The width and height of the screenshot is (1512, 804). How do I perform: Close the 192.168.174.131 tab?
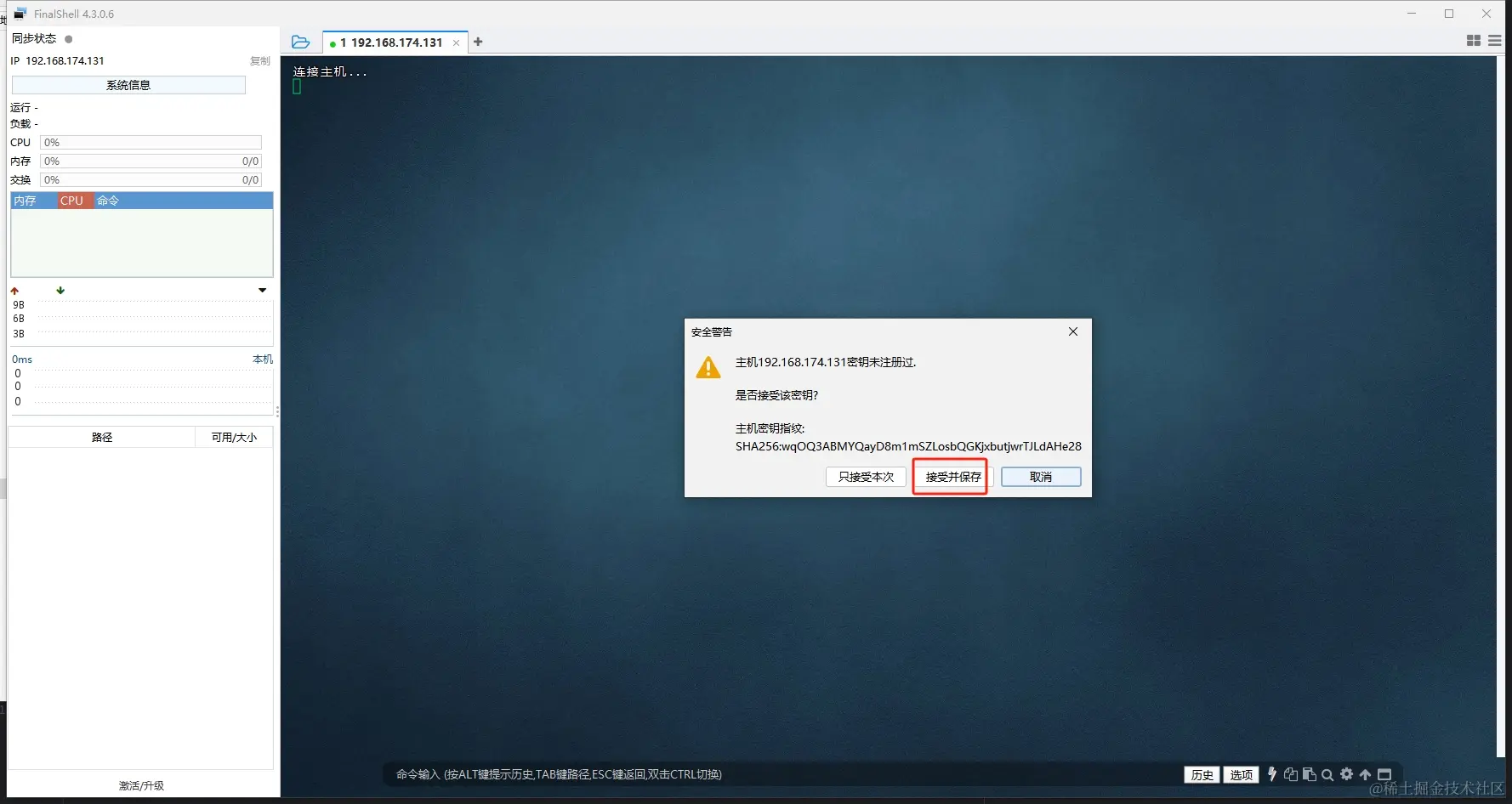456,42
